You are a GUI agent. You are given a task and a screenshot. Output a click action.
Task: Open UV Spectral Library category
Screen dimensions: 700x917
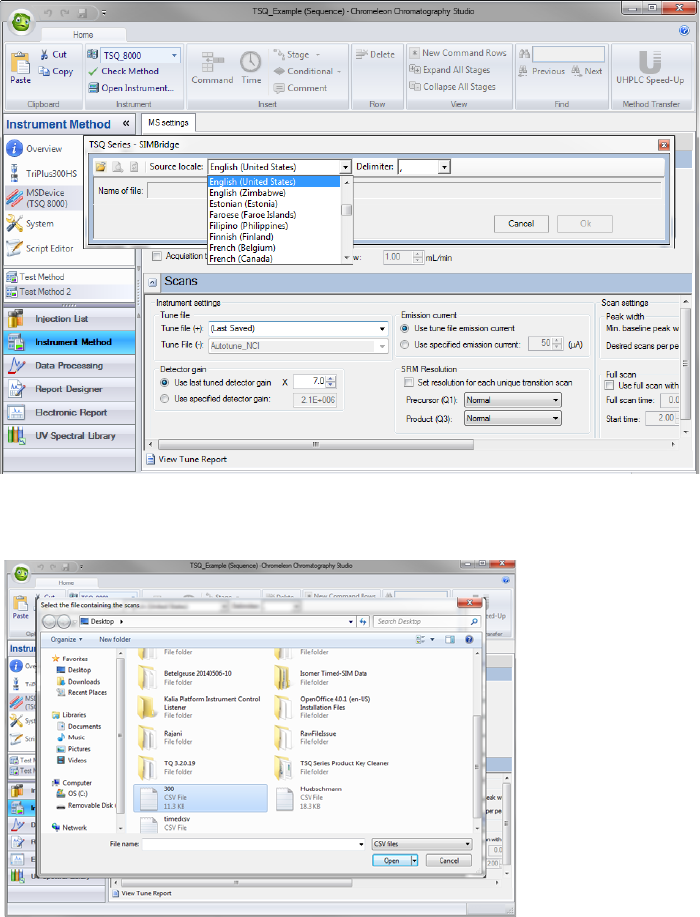pyautogui.click(x=69, y=436)
